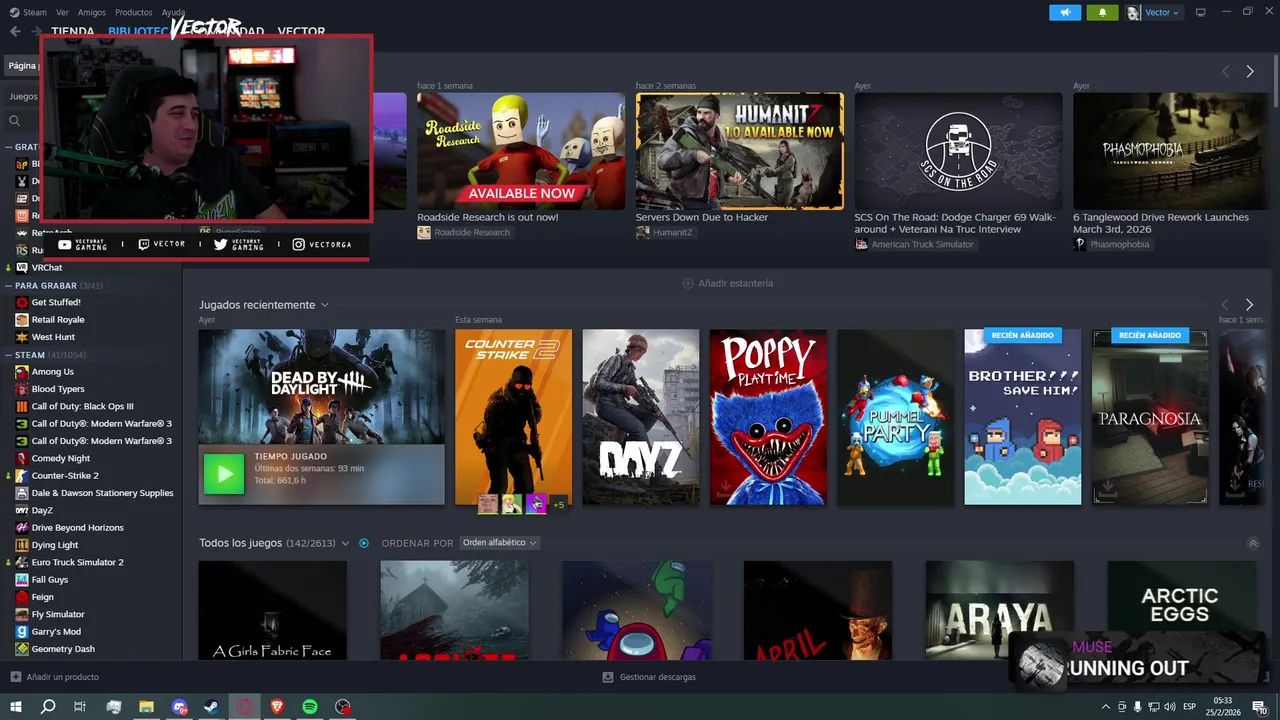Open Steam from the taskbar
This screenshot has height=720, width=1280.
(x=212, y=707)
